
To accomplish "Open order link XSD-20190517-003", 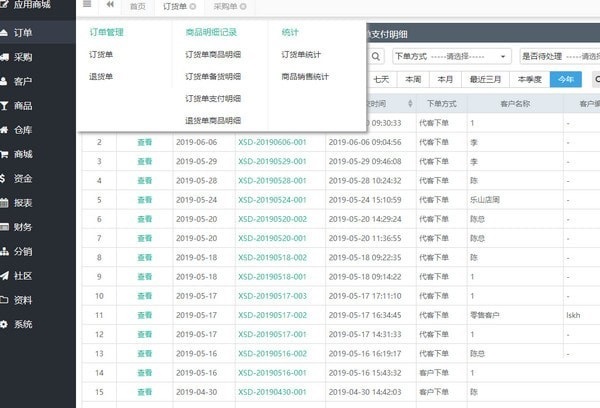I will pos(272,296).
